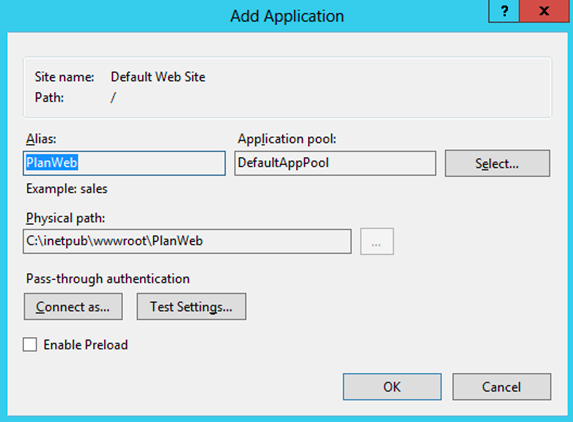
Task: Click the Physical path: label
Action: (65, 218)
